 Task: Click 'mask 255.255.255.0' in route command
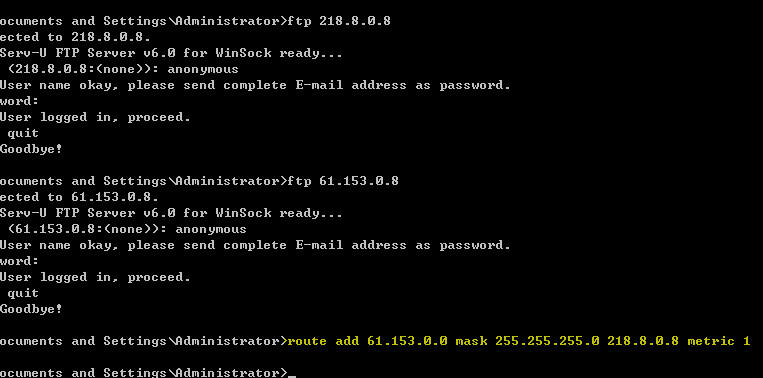pos(527,341)
